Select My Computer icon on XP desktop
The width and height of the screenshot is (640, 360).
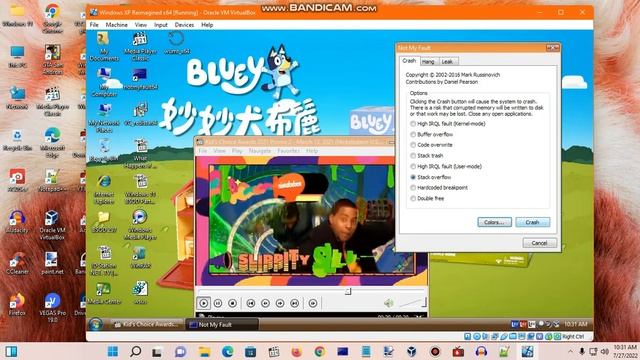click(x=104, y=82)
